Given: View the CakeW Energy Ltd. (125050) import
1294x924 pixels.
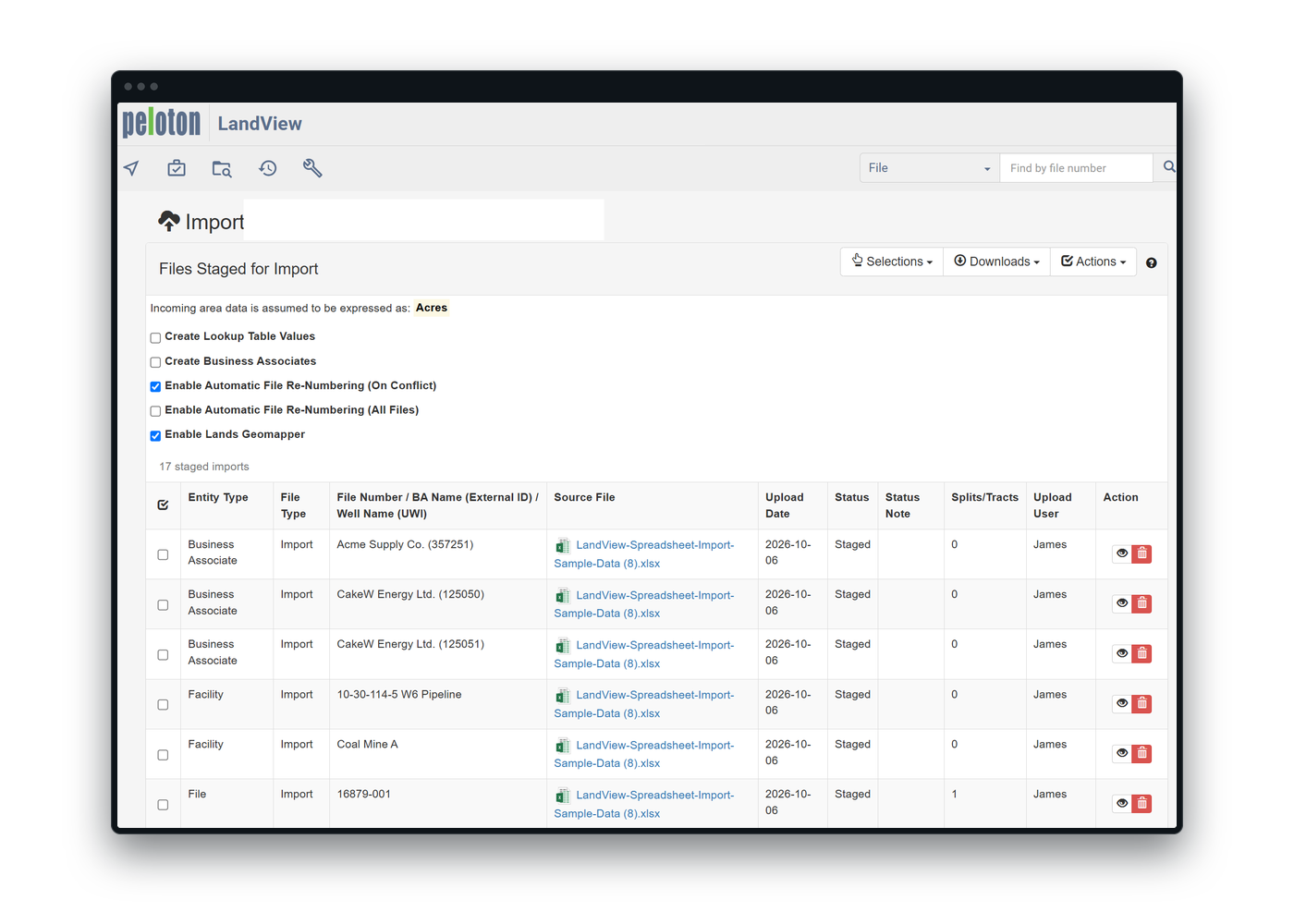Looking at the screenshot, I should click(x=1122, y=603).
